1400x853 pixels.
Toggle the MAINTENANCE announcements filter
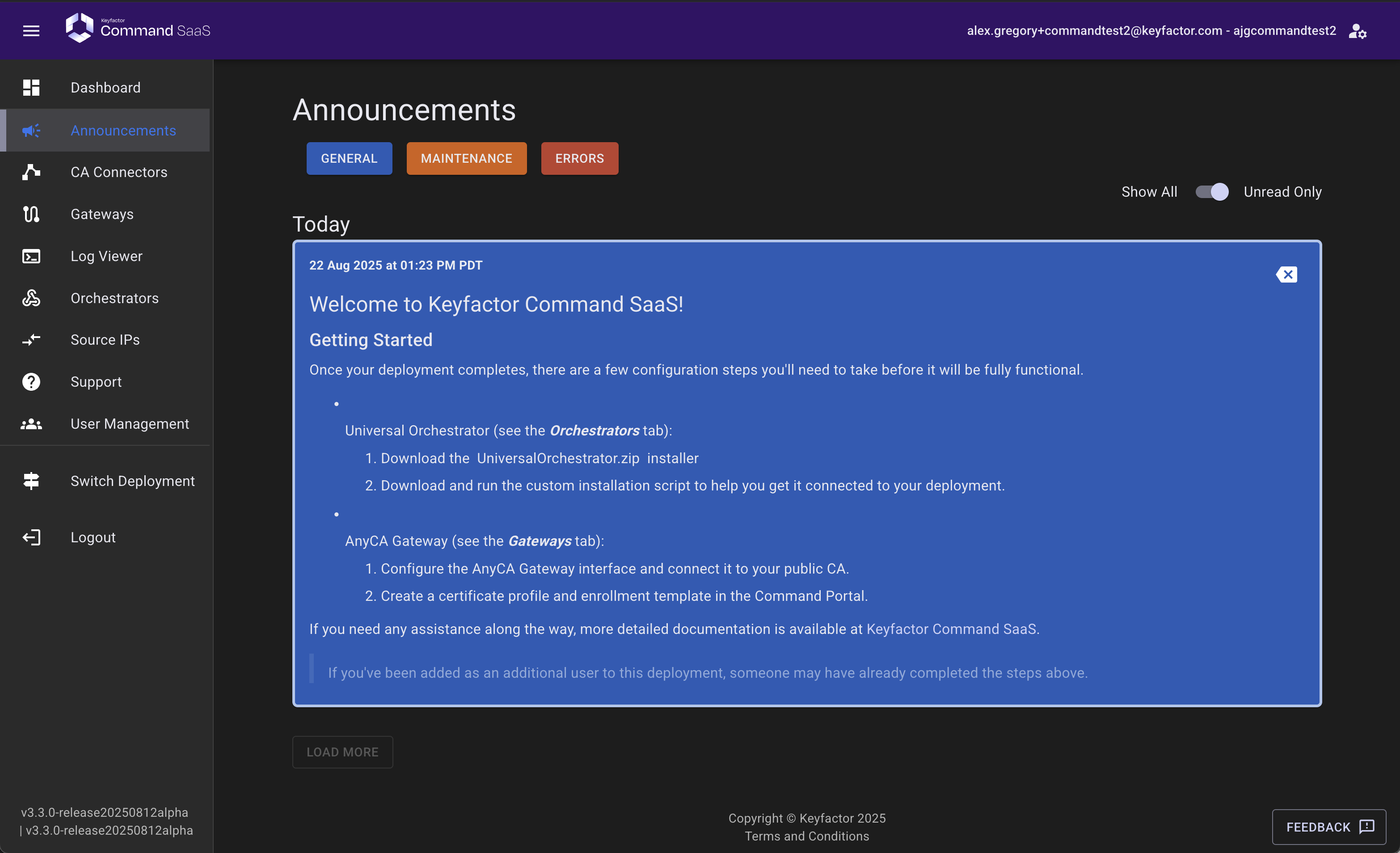coord(466,159)
